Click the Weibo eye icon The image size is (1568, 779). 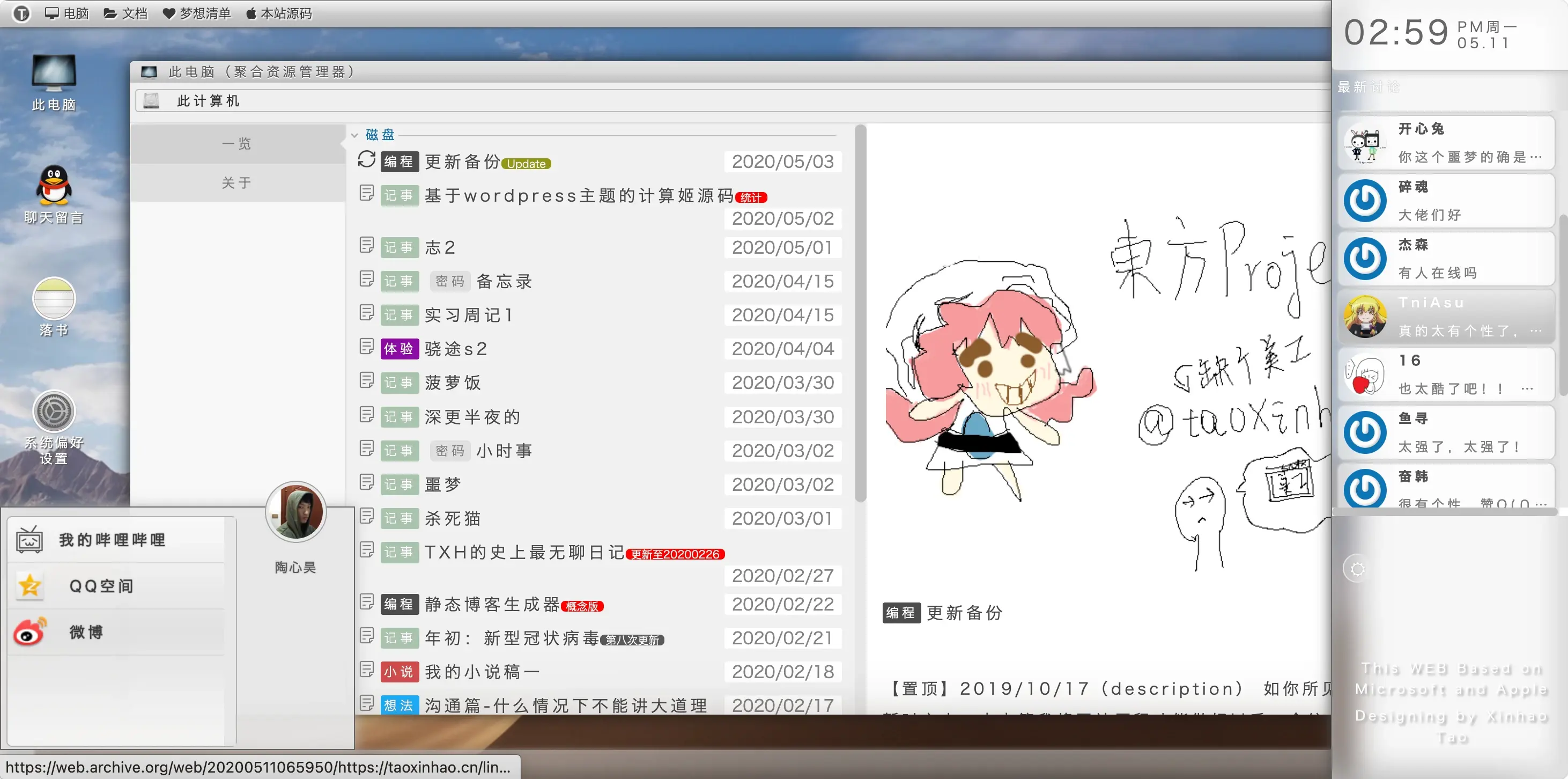click(29, 631)
